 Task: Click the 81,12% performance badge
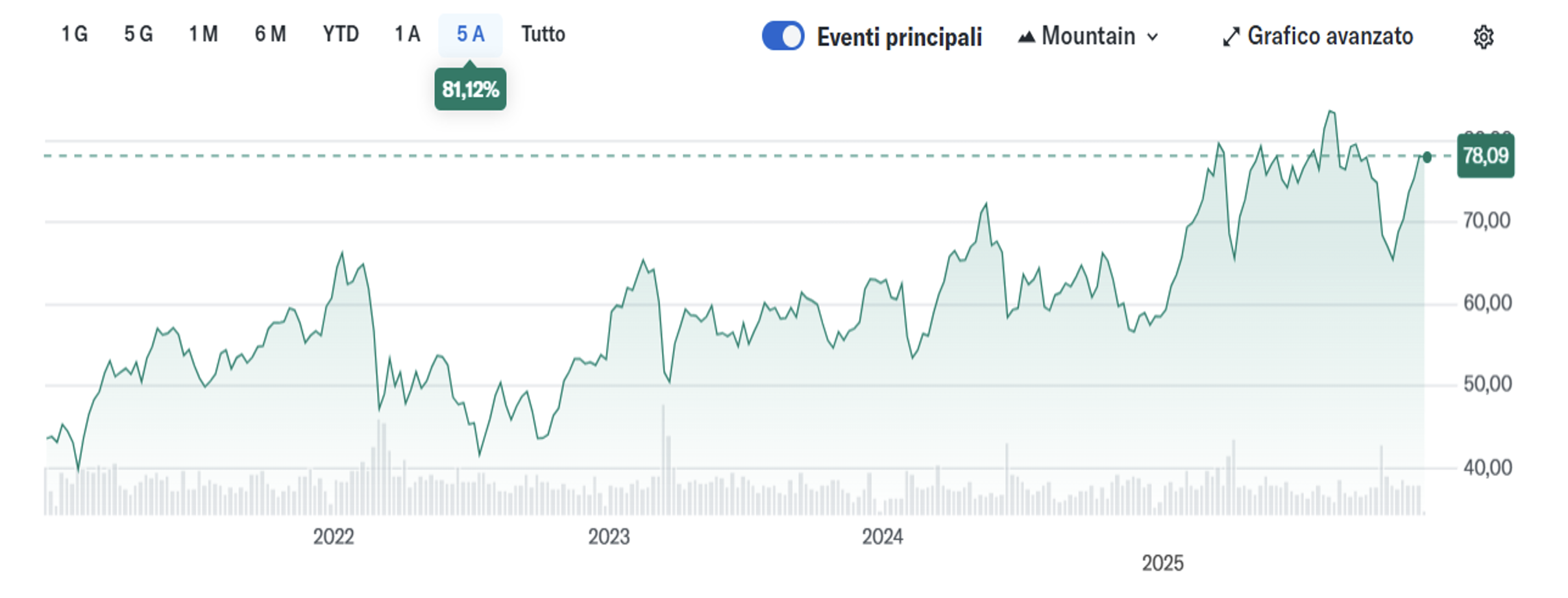click(471, 90)
